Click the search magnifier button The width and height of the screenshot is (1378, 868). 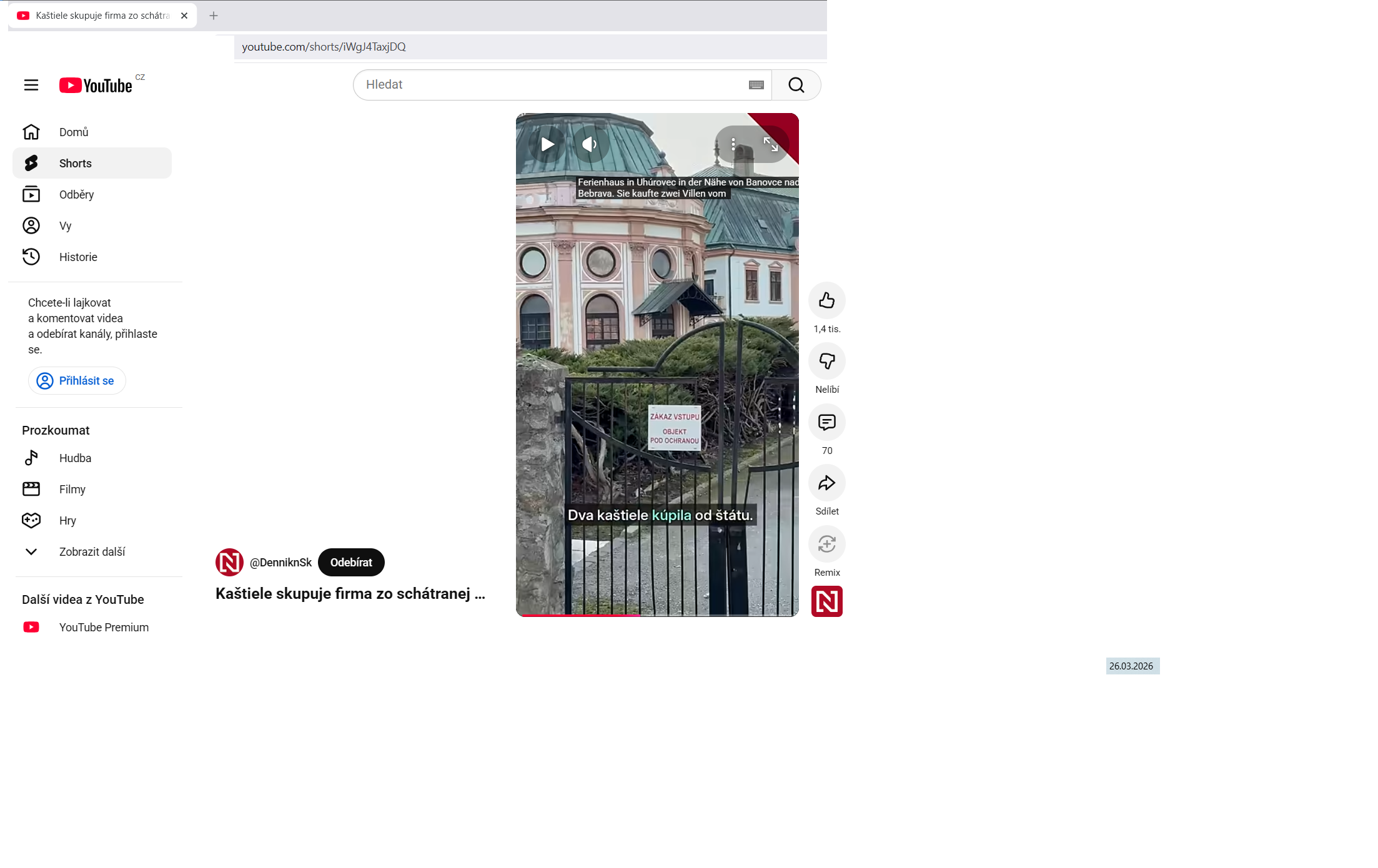point(796,85)
